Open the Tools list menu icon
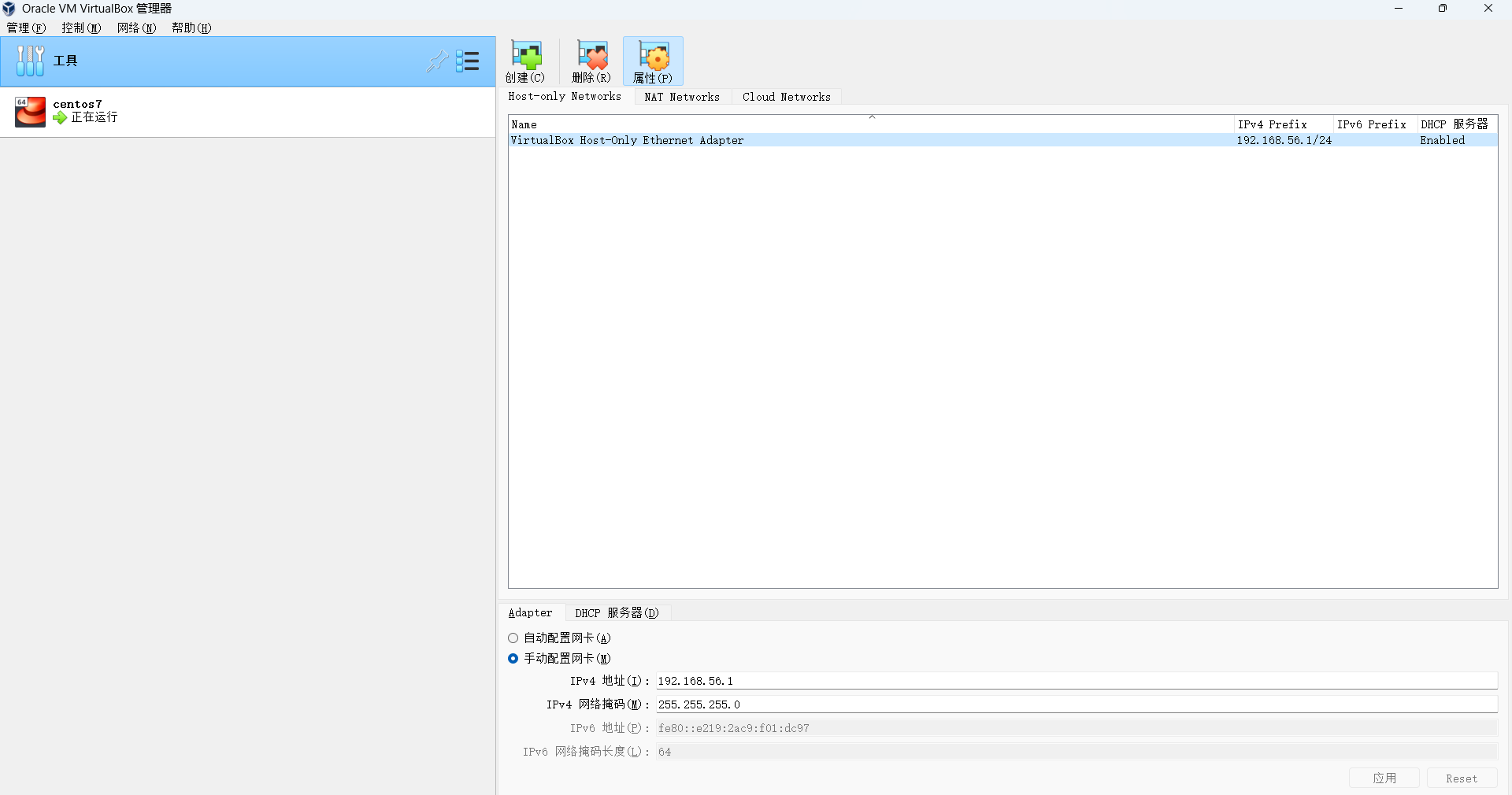Screen dimensions: 1512x795 pos(468,61)
